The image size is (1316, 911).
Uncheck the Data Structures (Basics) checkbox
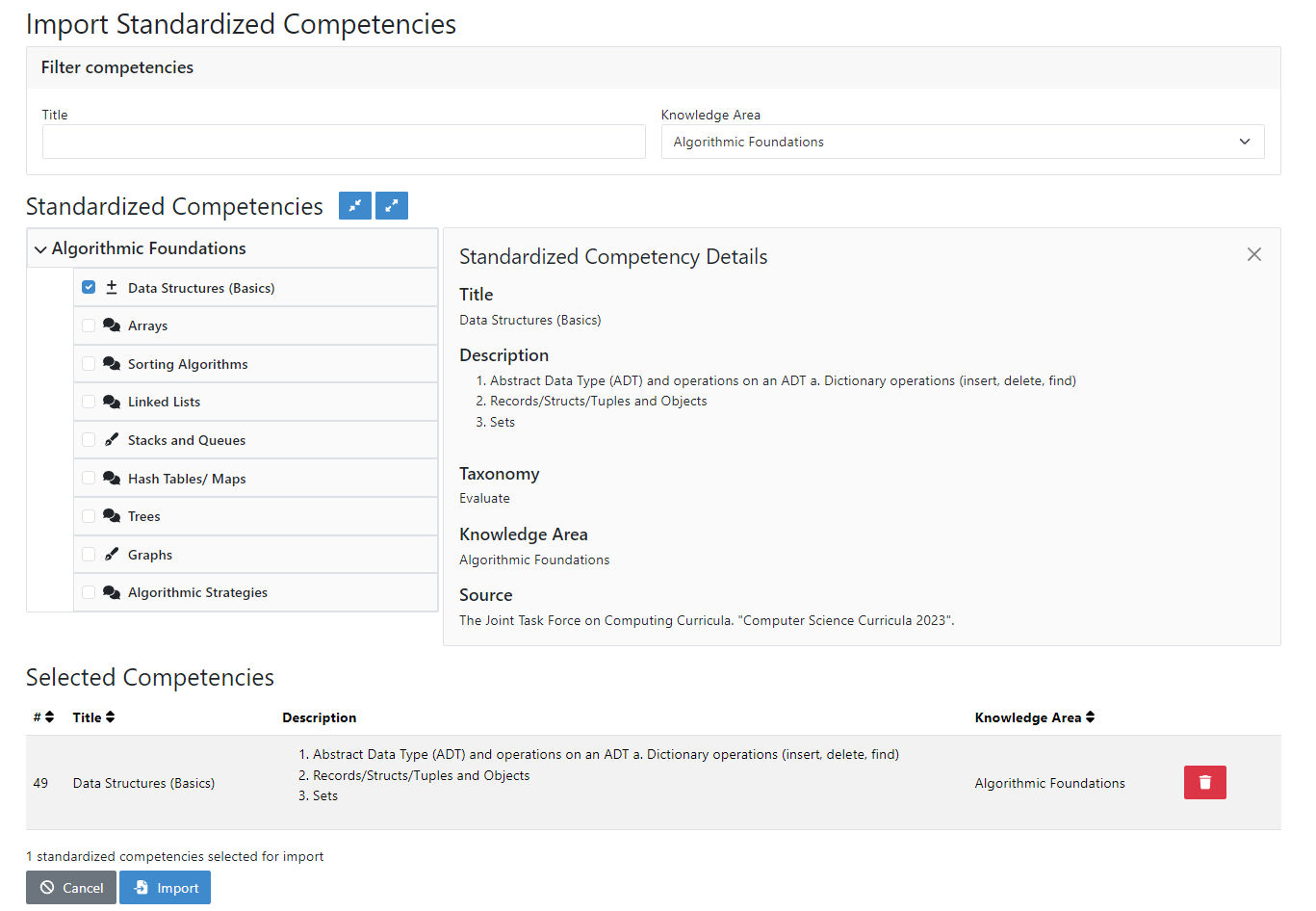click(89, 286)
